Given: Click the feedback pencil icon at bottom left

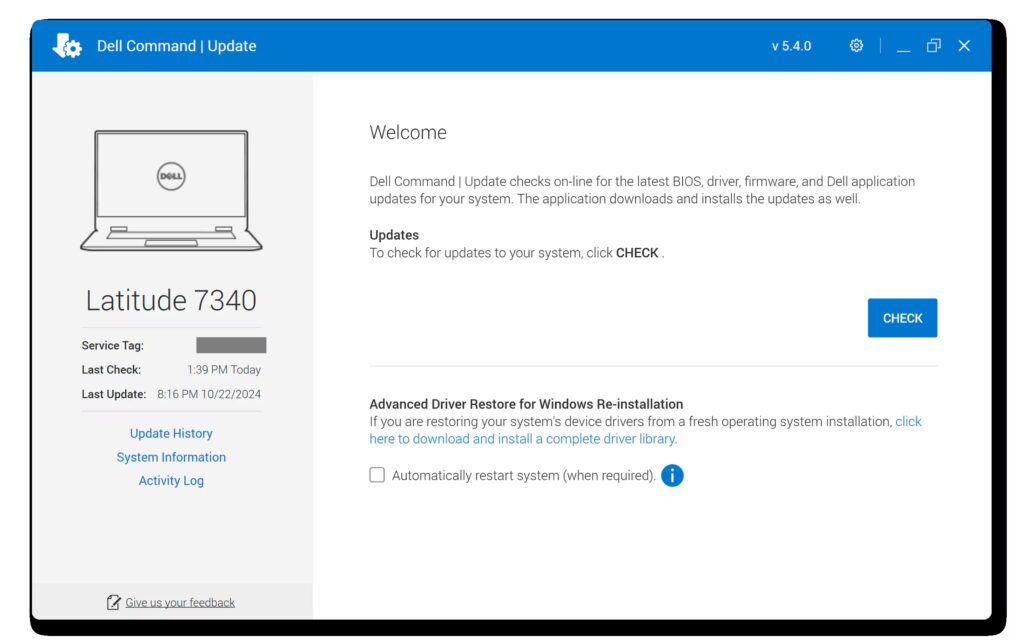Looking at the screenshot, I should click(x=113, y=601).
